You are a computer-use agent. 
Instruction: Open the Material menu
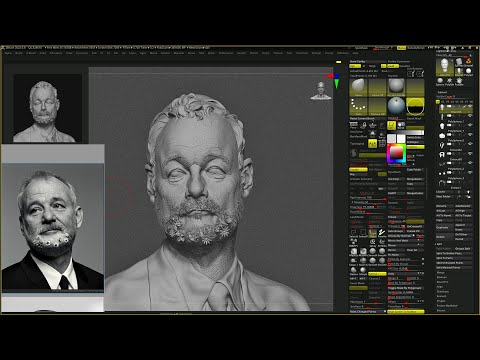click(179, 53)
